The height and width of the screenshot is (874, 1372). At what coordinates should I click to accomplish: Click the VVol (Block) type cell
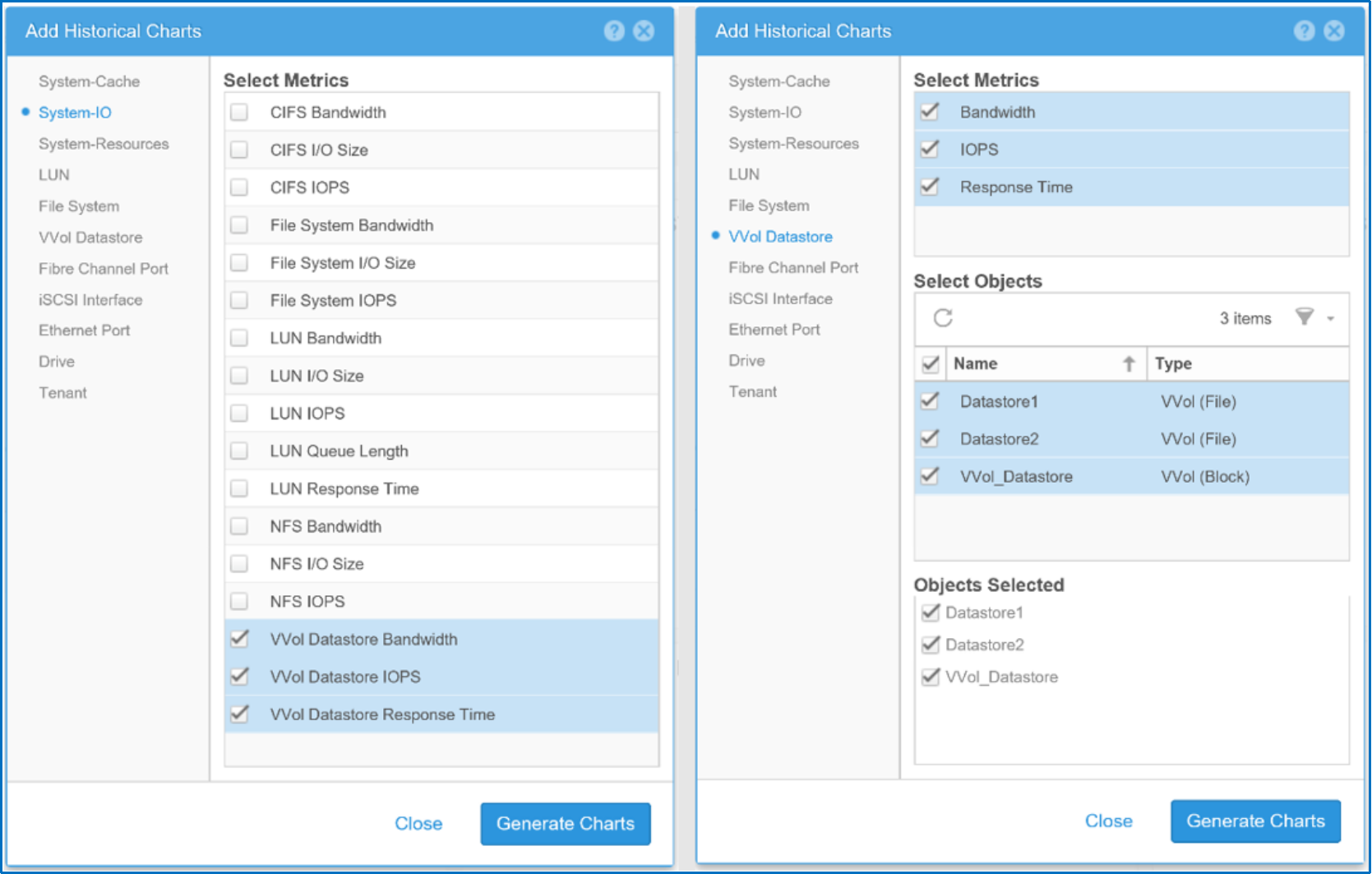[x=1205, y=477]
